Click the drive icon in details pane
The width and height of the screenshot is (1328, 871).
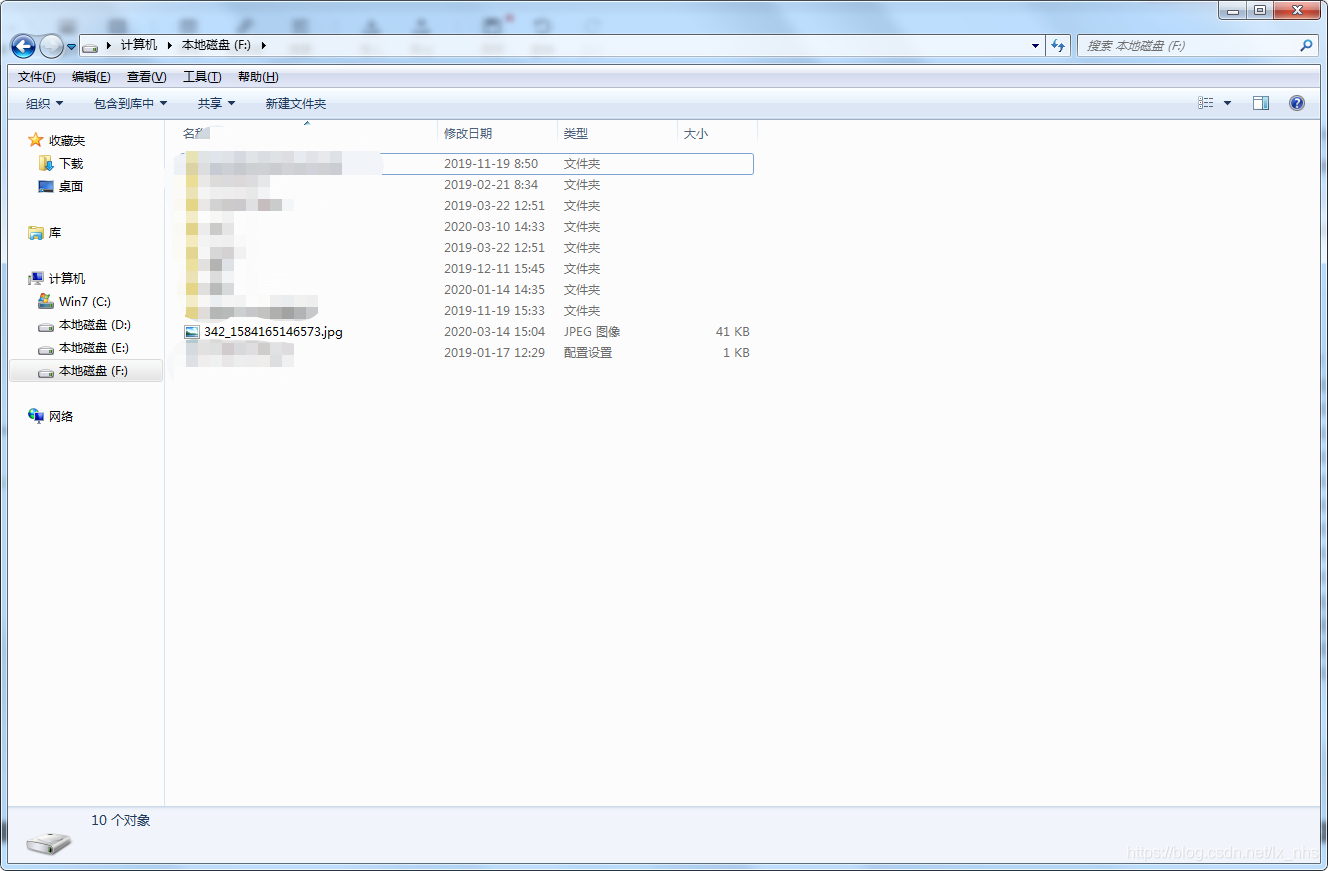tap(48, 843)
